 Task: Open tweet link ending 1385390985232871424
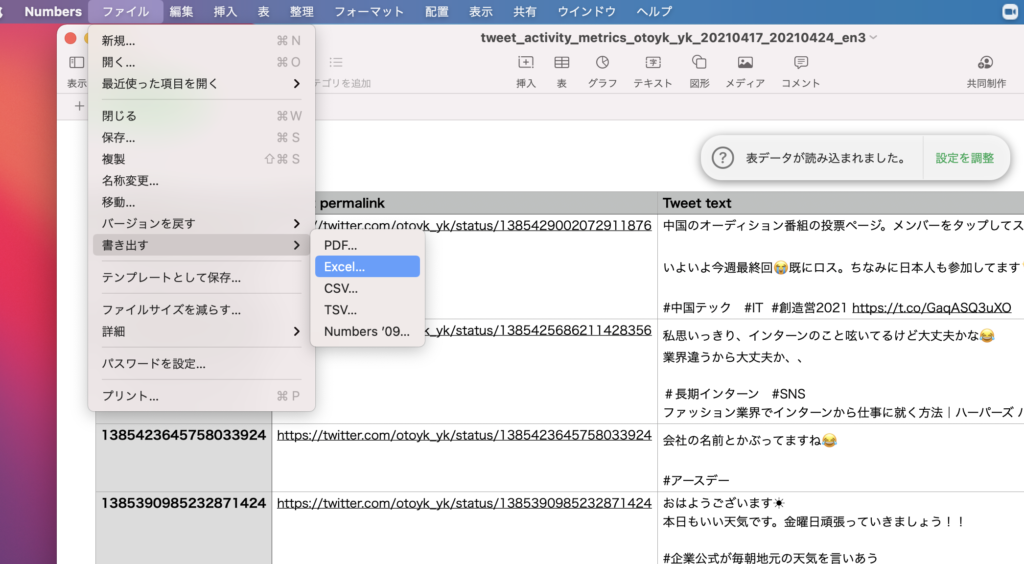point(464,503)
